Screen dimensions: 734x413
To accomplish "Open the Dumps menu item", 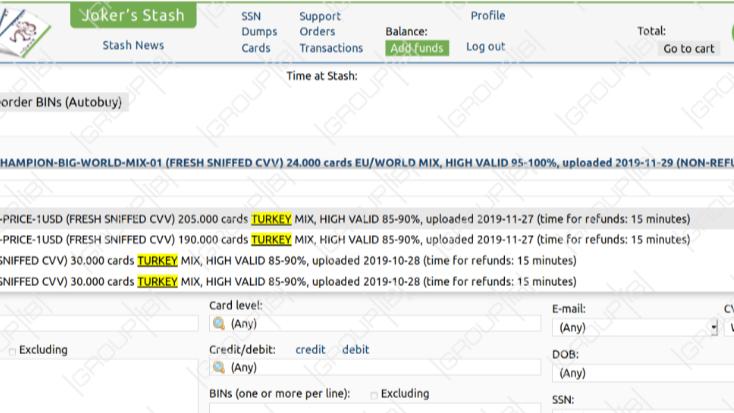I will (x=259, y=32).
